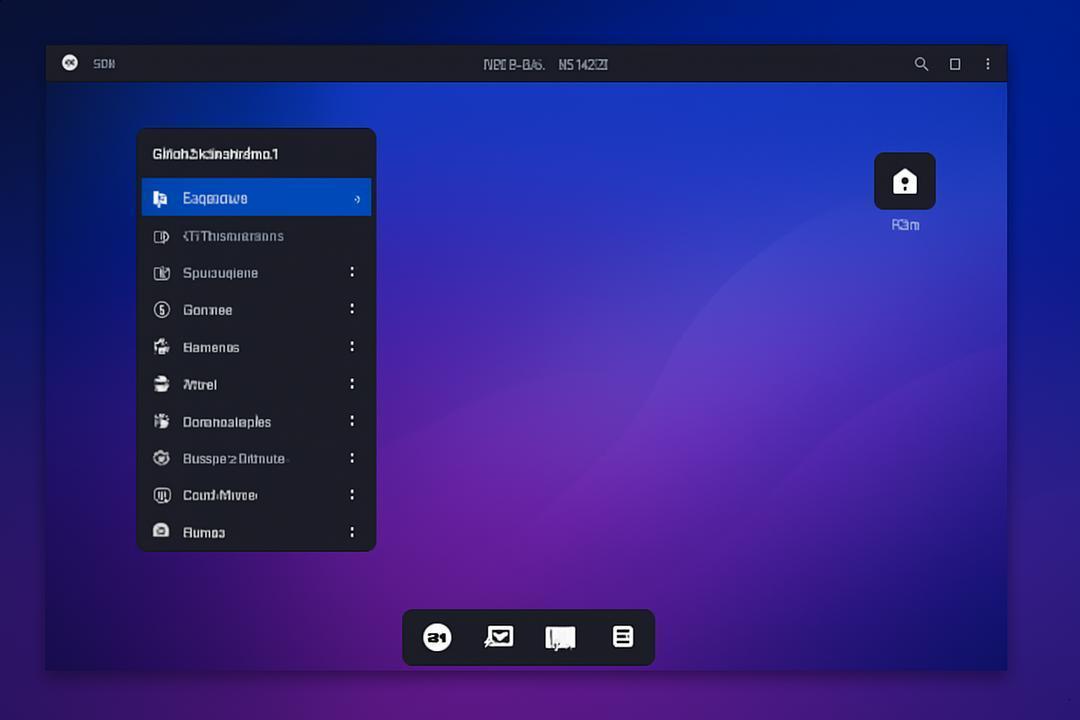Open the files folder icon in dock

560,638
